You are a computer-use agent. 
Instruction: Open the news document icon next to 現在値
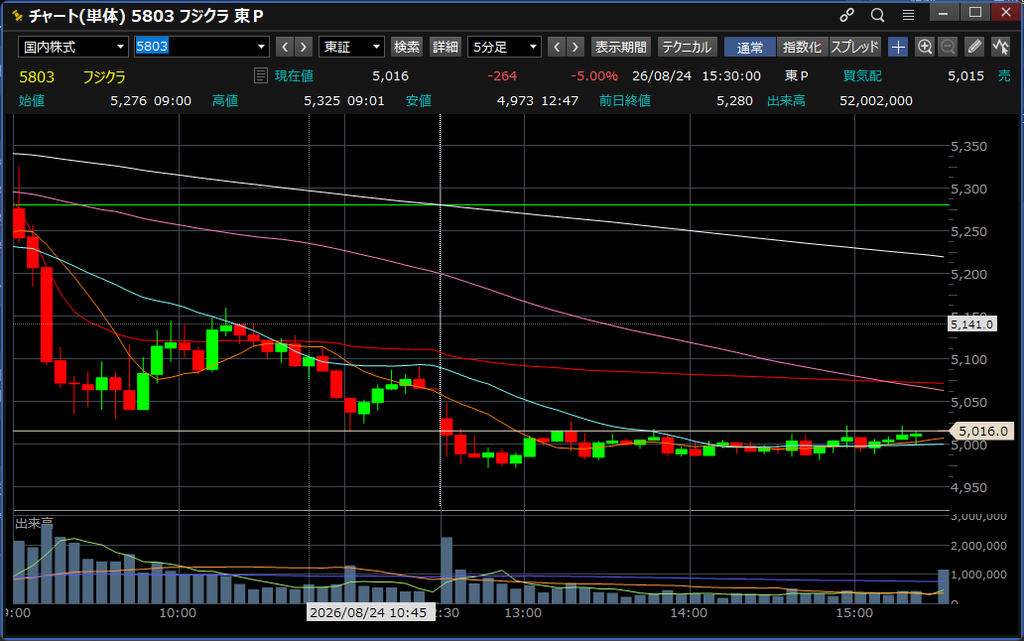point(261,76)
